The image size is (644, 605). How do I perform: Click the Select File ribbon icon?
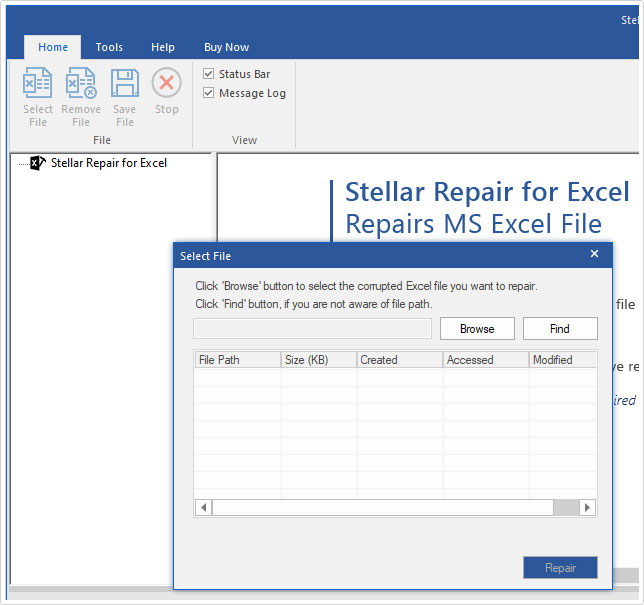[x=37, y=83]
